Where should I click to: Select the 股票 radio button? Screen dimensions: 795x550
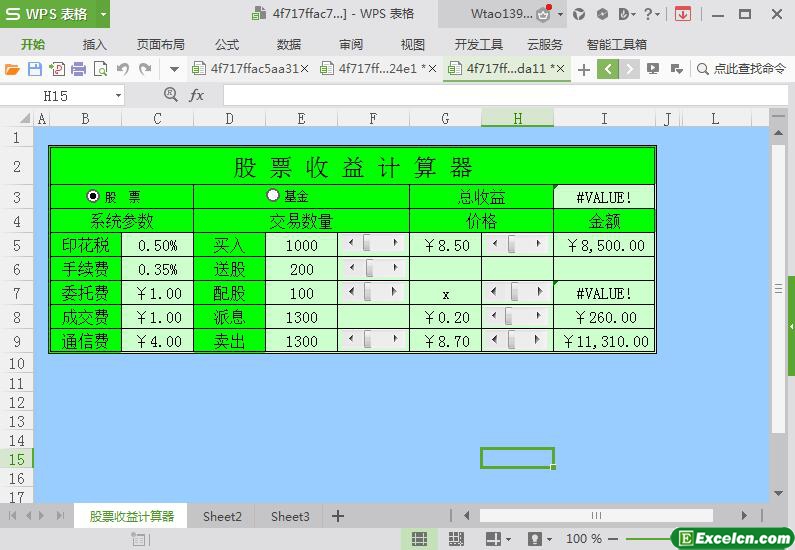tap(94, 197)
